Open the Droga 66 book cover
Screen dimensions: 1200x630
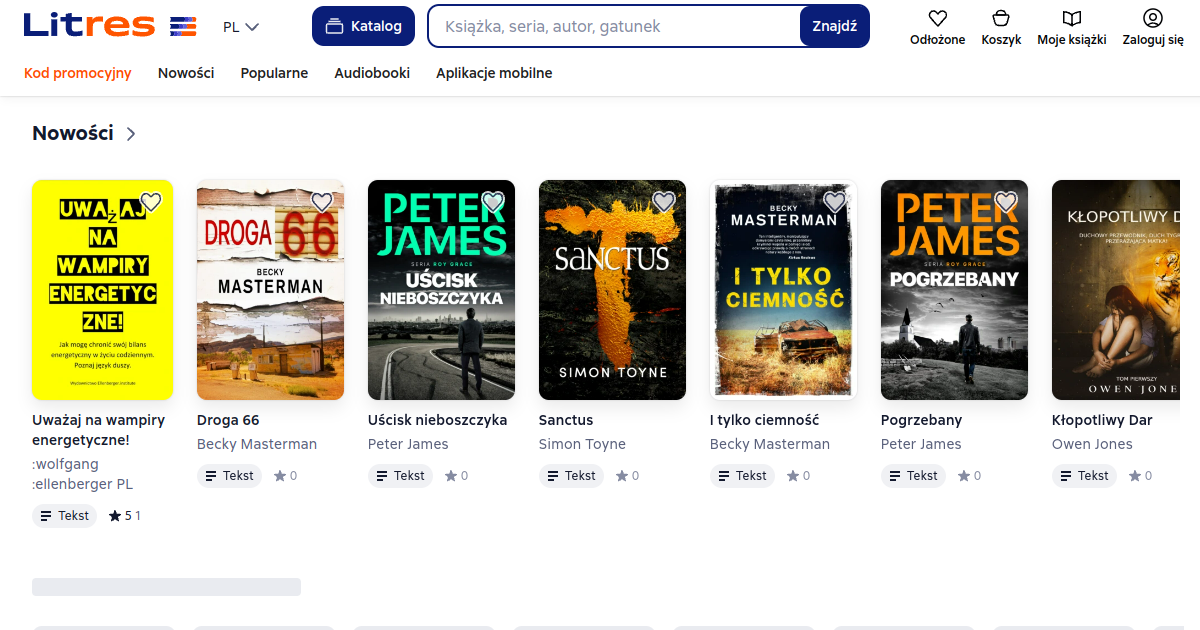coord(270,290)
